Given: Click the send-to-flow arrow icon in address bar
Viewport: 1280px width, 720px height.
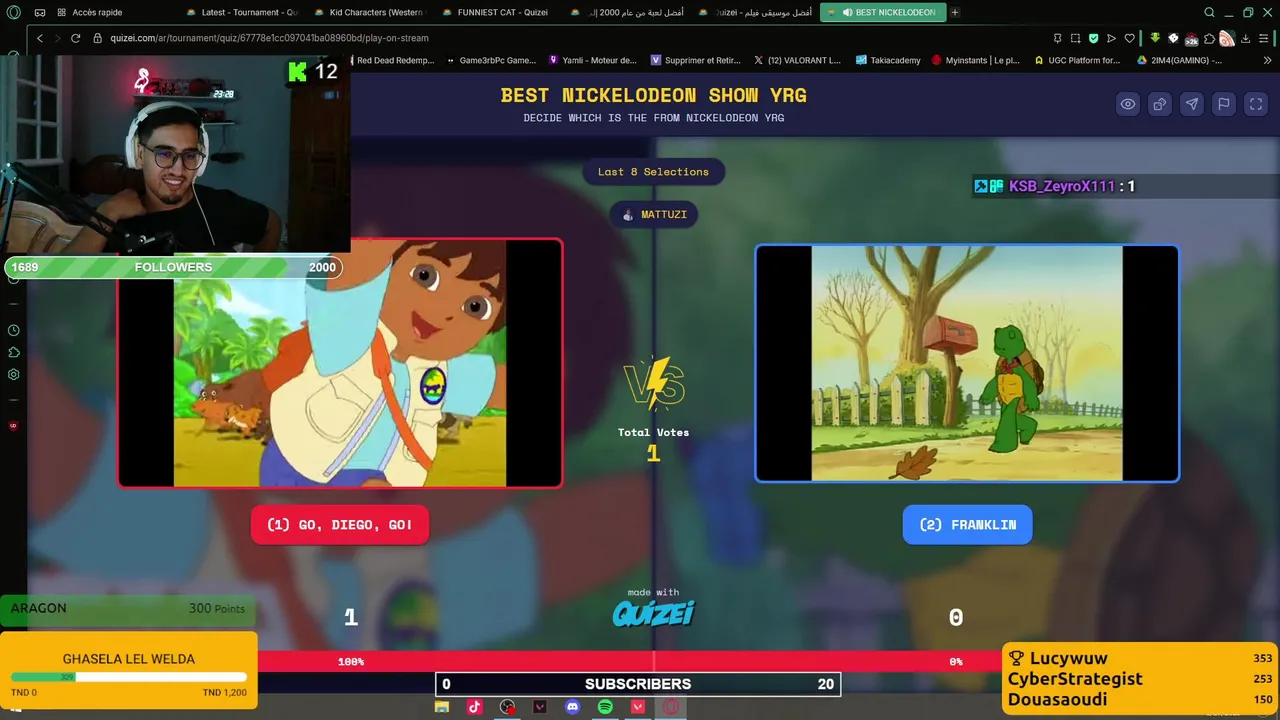Looking at the screenshot, I should [1111, 38].
